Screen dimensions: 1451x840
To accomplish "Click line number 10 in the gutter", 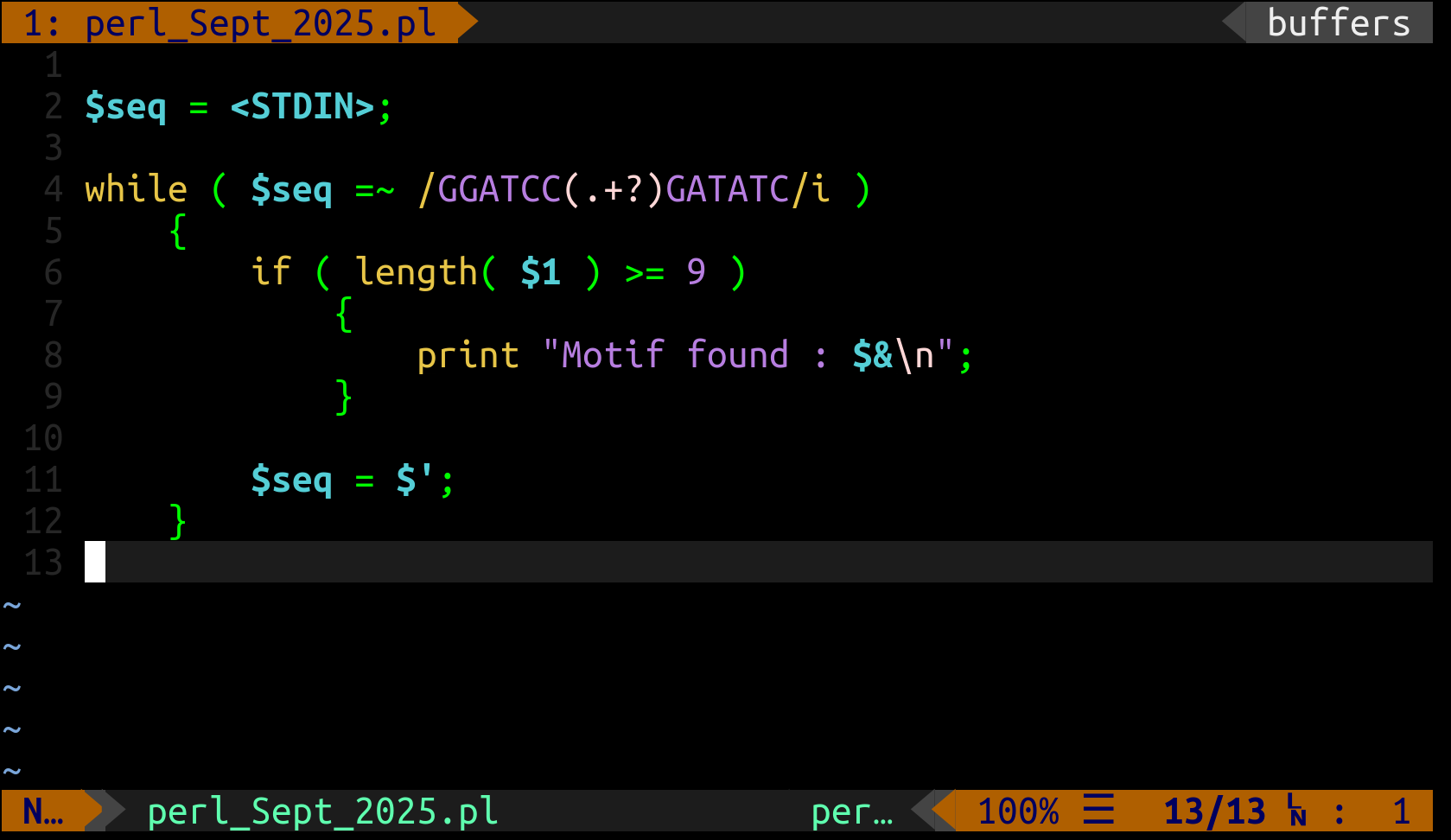I will pyautogui.click(x=43, y=438).
